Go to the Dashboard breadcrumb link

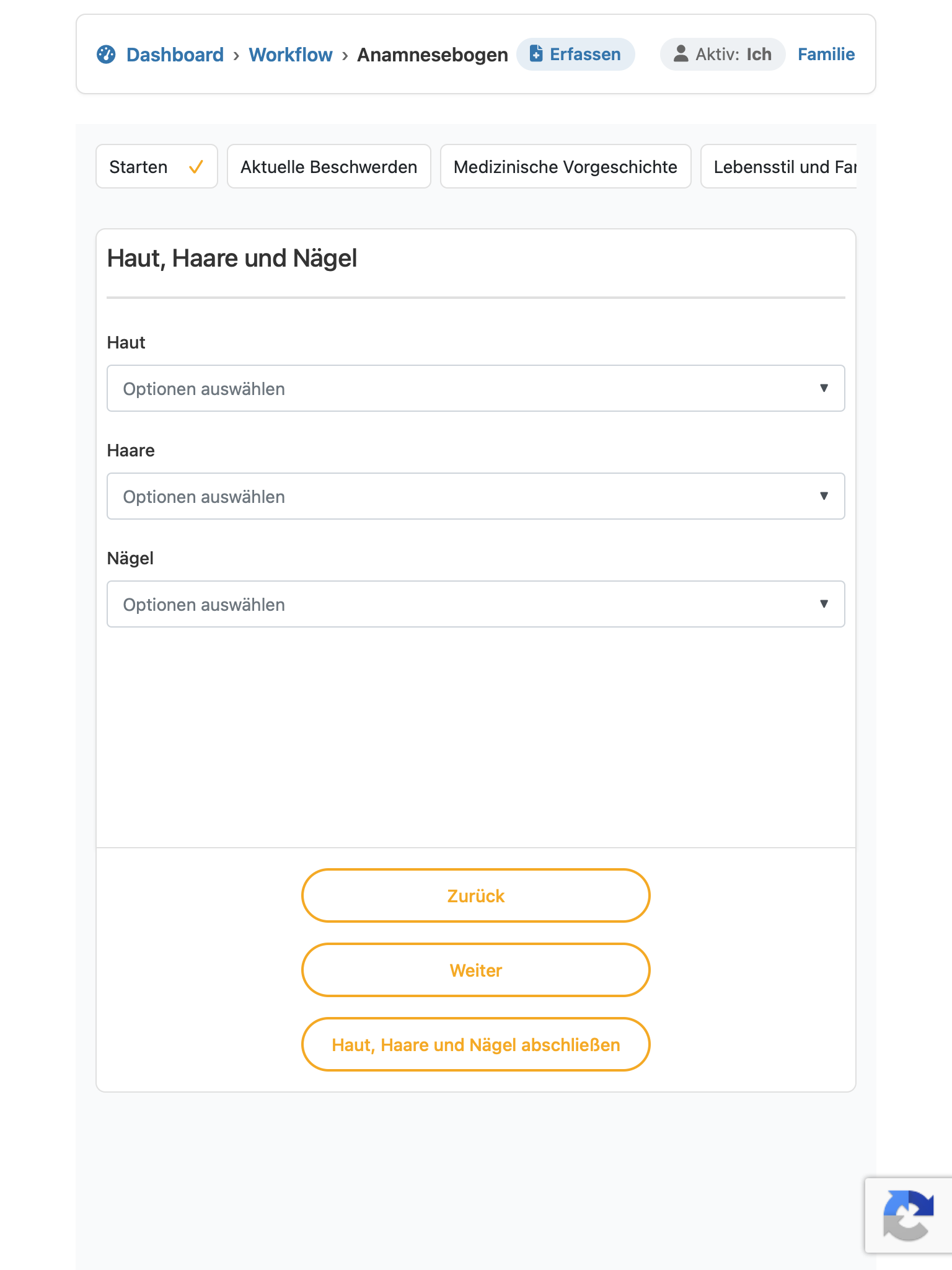(175, 55)
